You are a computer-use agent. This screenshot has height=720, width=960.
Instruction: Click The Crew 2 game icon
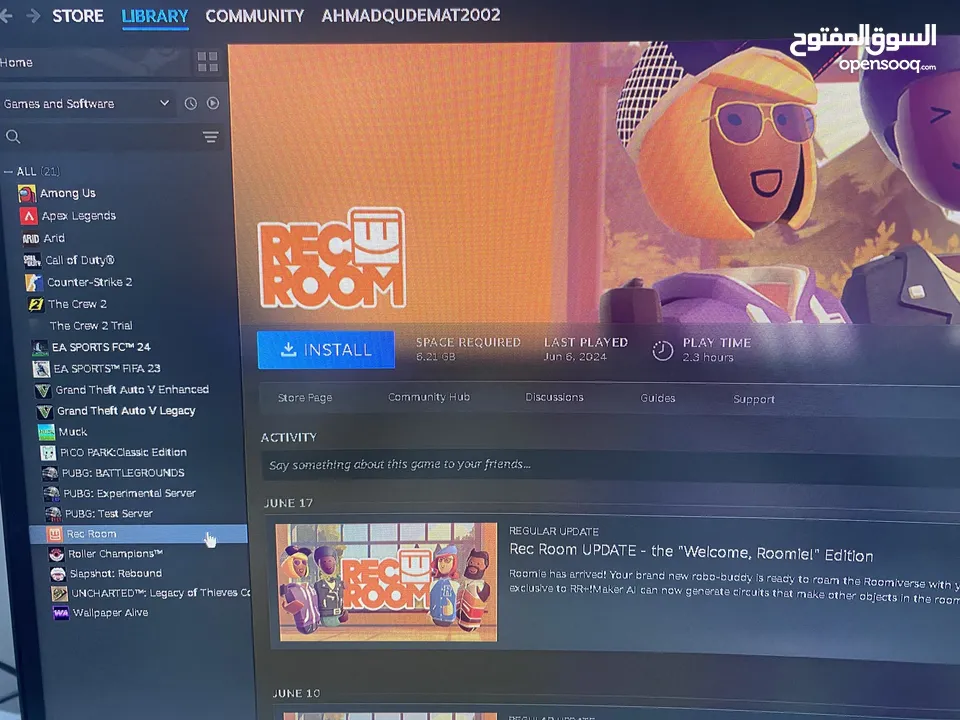click(x=36, y=304)
